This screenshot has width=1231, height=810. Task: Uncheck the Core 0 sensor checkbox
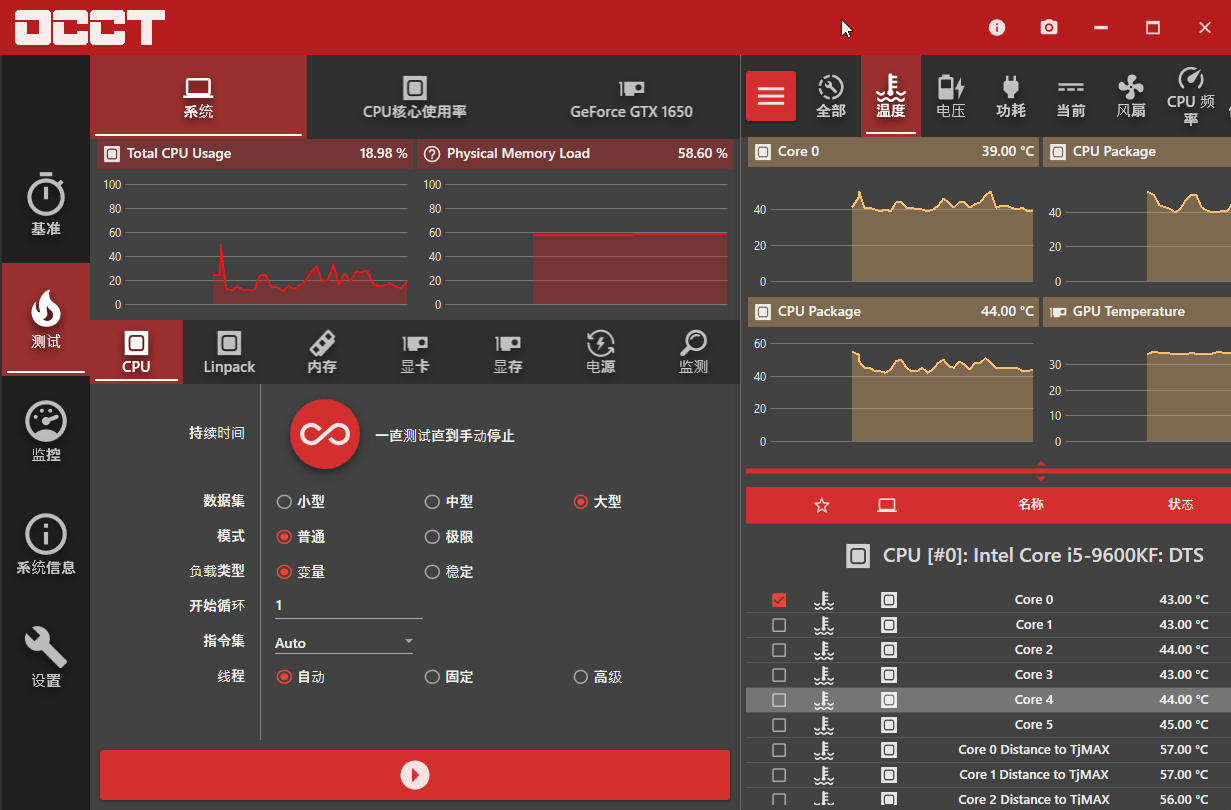(779, 600)
